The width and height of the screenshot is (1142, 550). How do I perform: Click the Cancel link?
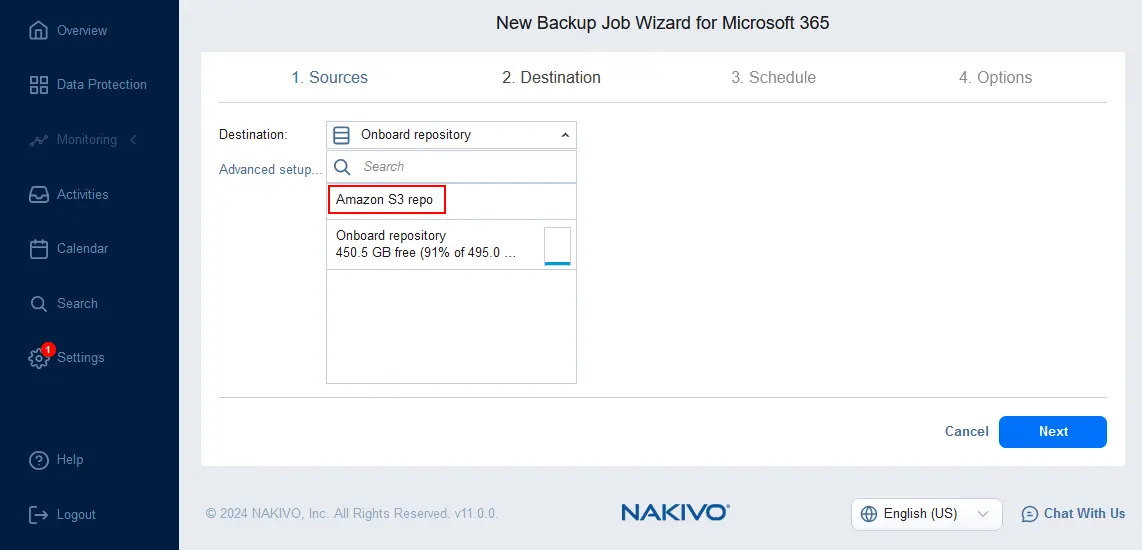click(x=966, y=432)
